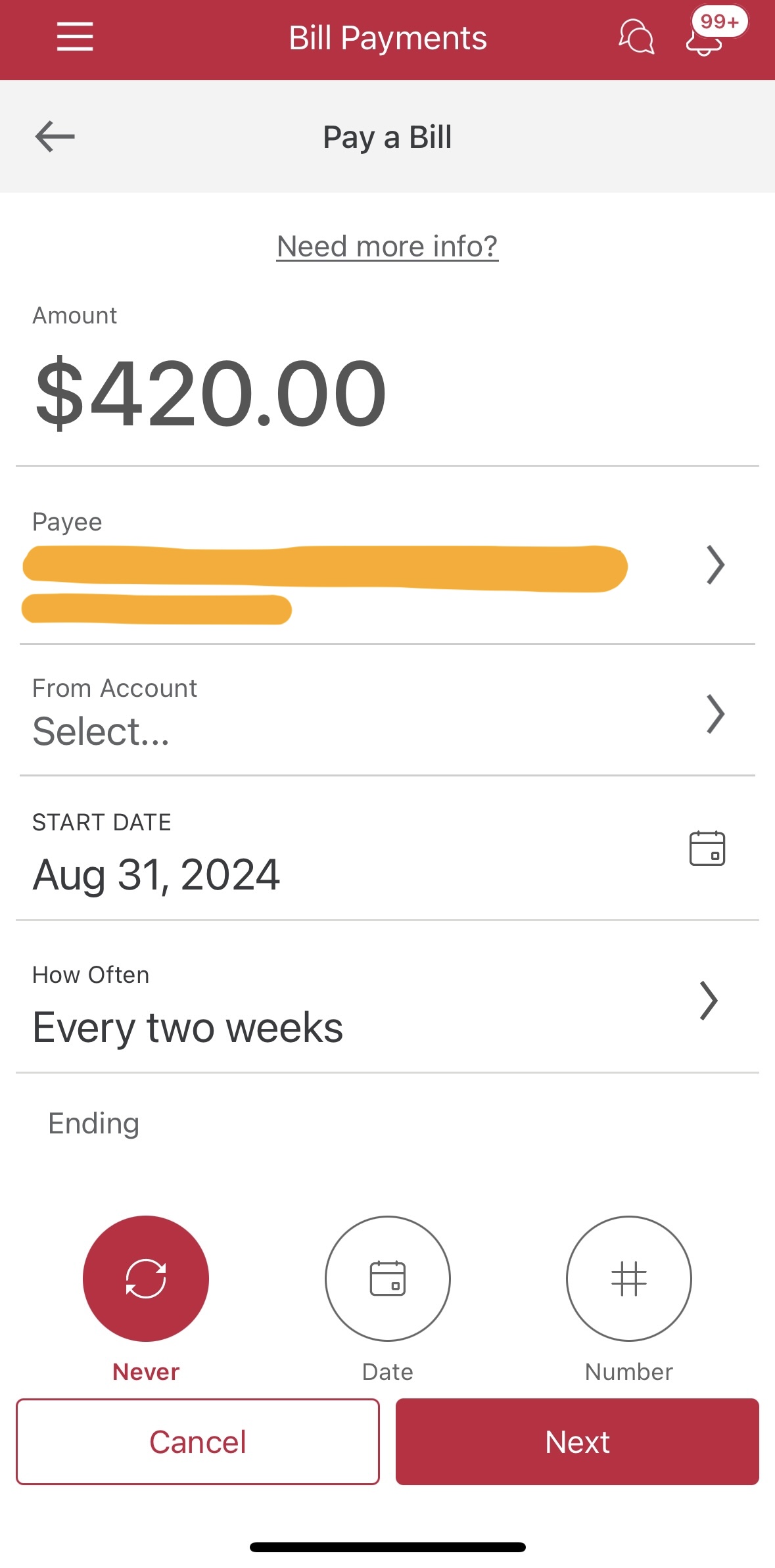
Task: Tap the Every two weeks value
Action: coord(188,1028)
